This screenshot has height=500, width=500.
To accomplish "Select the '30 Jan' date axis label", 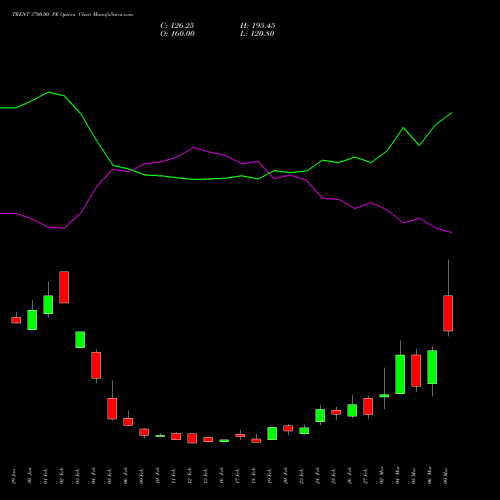I will pos(30,476).
